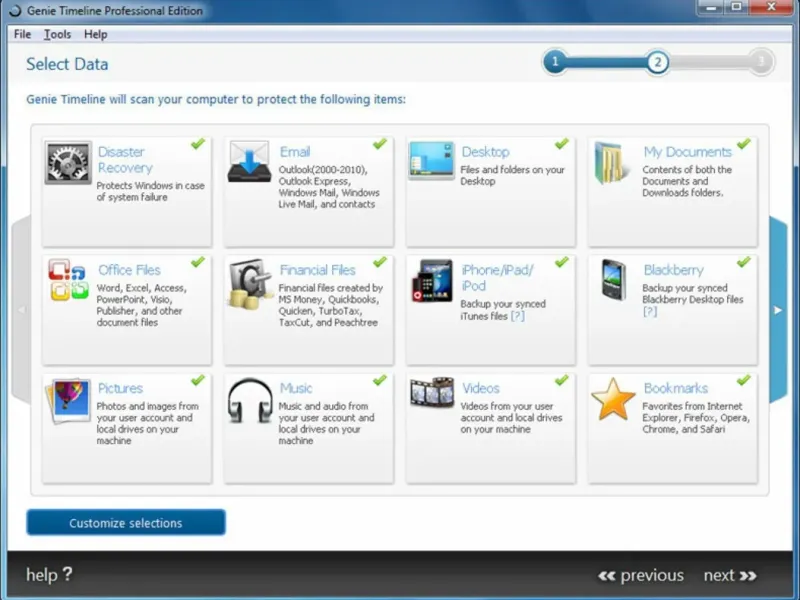Click wizard step 3 marker
800x600 pixels.
(761, 62)
